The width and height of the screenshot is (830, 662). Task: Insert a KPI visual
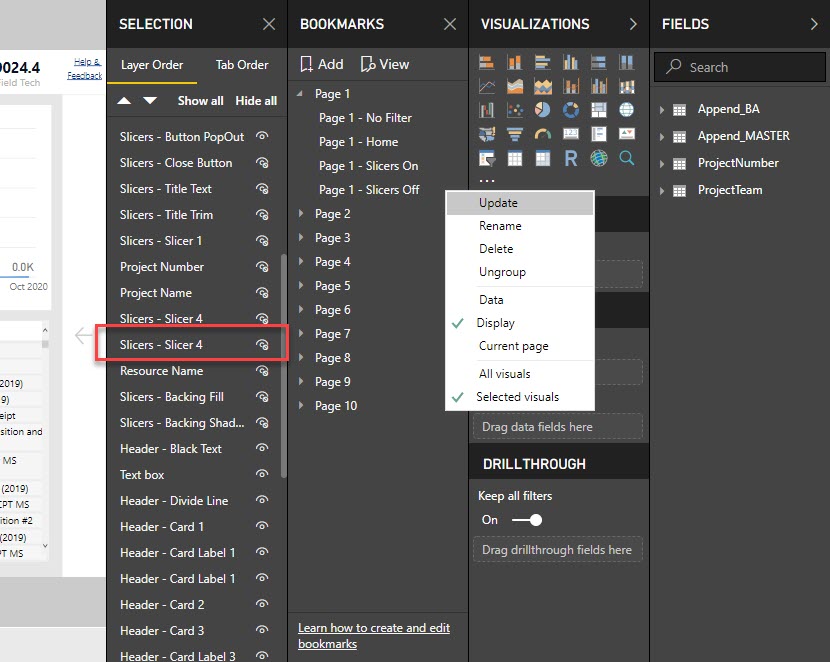627,133
